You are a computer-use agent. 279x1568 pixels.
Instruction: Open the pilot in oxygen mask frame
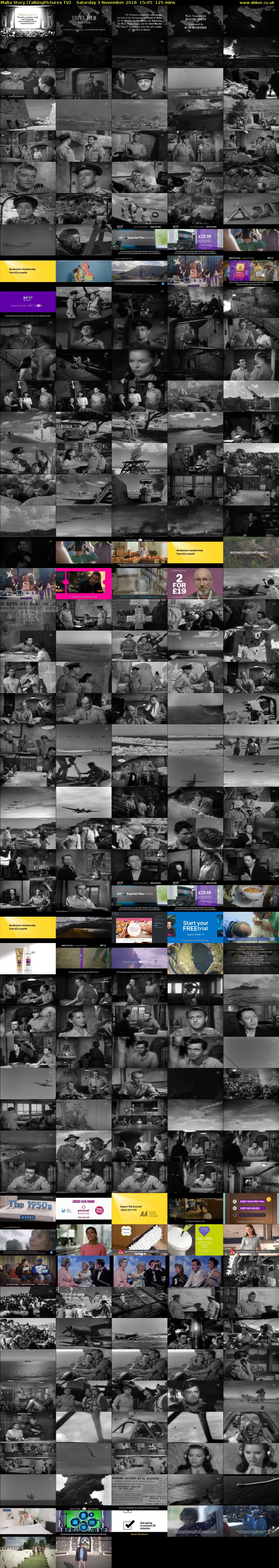251,1427
